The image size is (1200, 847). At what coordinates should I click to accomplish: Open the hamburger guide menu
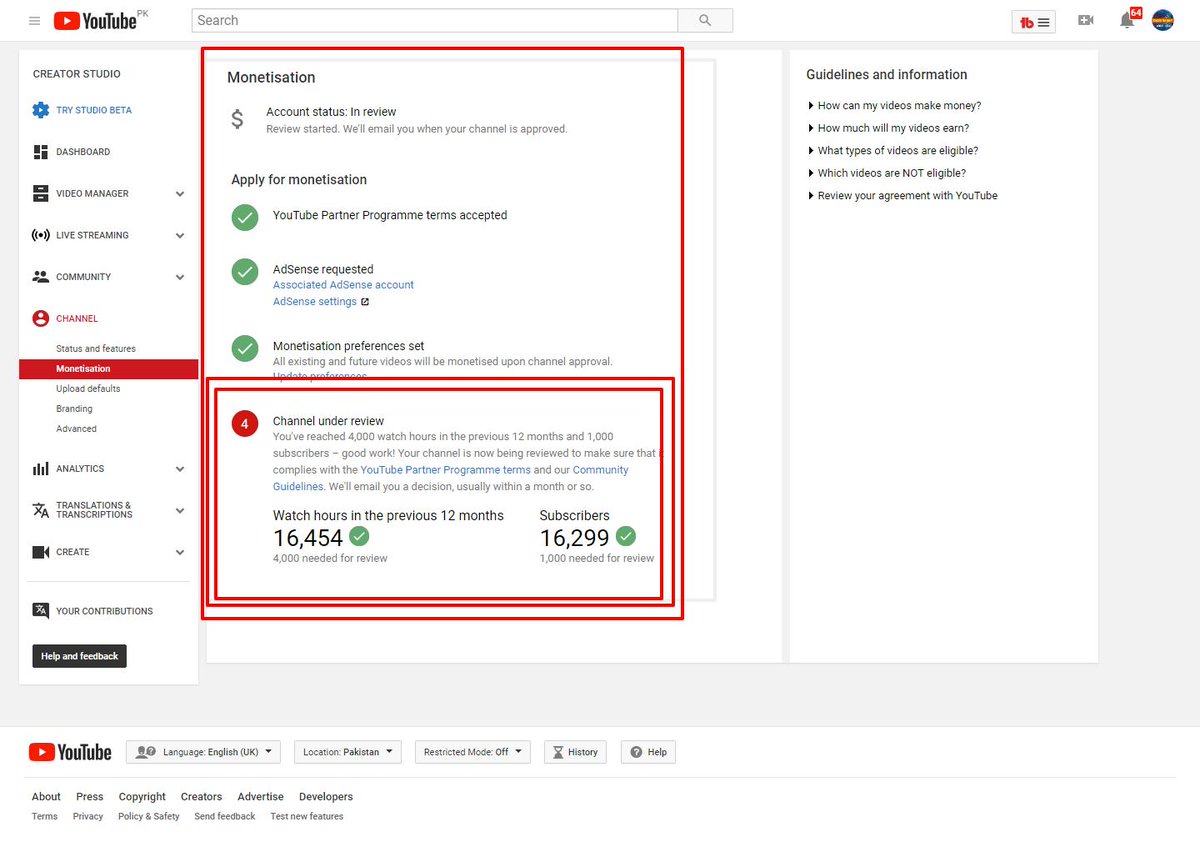(x=35, y=20)
